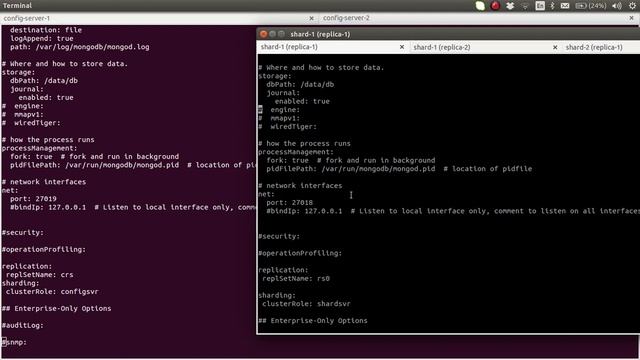Viewport: 640px width, 360px height.
Task: Click '# wiredTiger:' in shard-1 terminal
Action: click(287, 127)
